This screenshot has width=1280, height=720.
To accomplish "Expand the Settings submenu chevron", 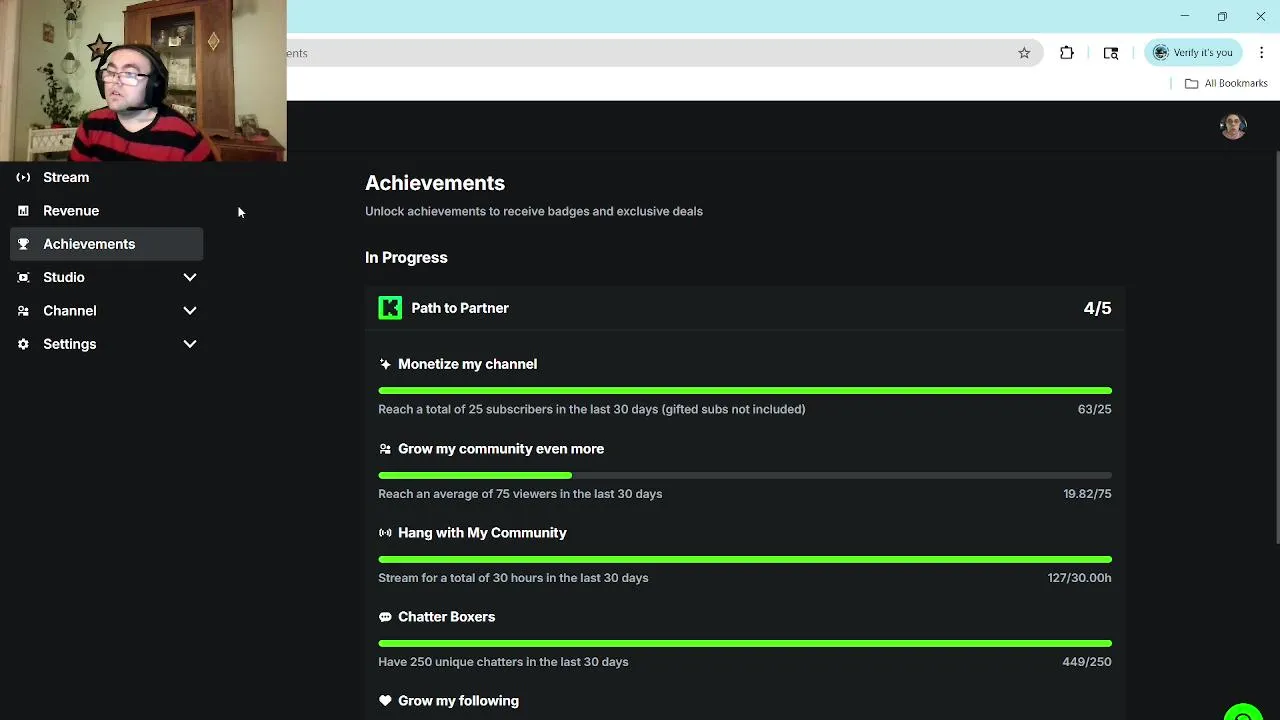I will pos(190,344).
